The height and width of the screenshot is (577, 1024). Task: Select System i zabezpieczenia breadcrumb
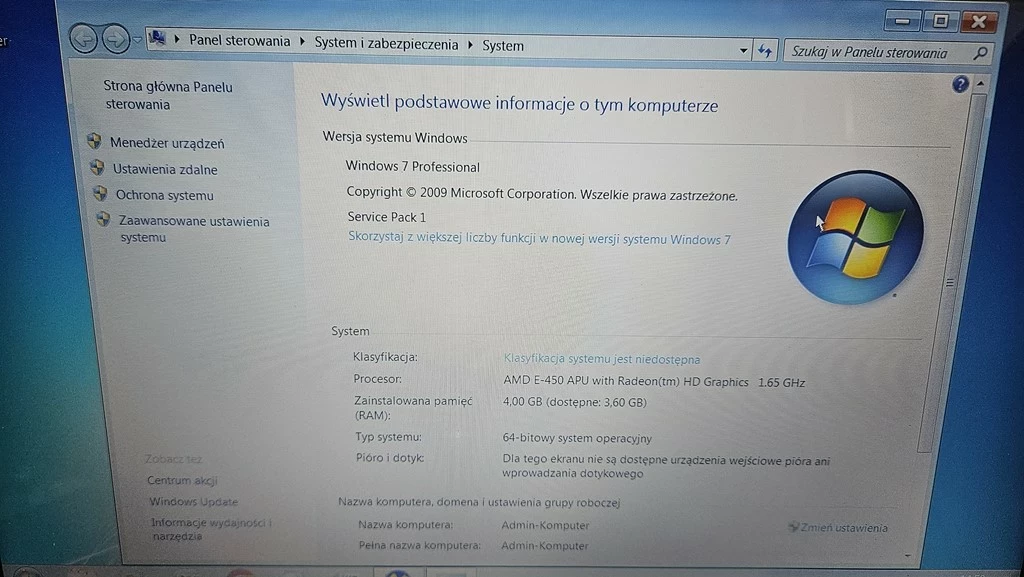click(386, 44)
